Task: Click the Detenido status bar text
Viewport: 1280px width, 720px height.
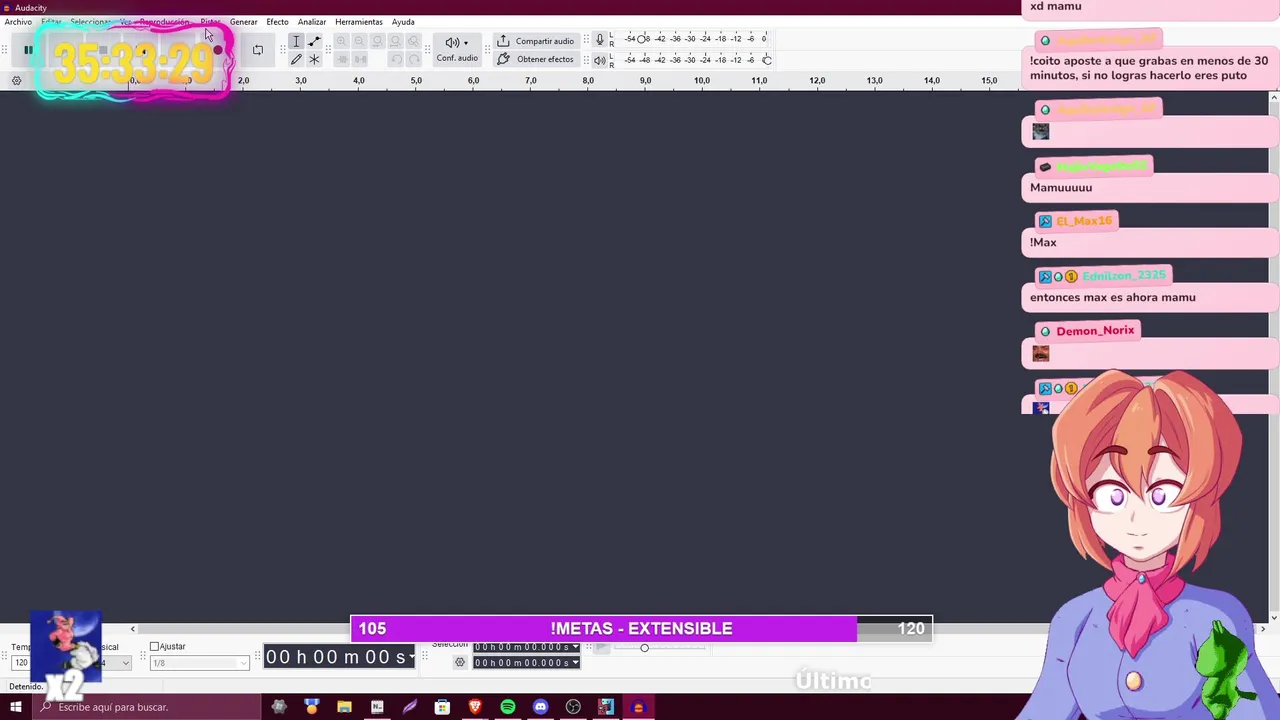Action: [26, 687]
